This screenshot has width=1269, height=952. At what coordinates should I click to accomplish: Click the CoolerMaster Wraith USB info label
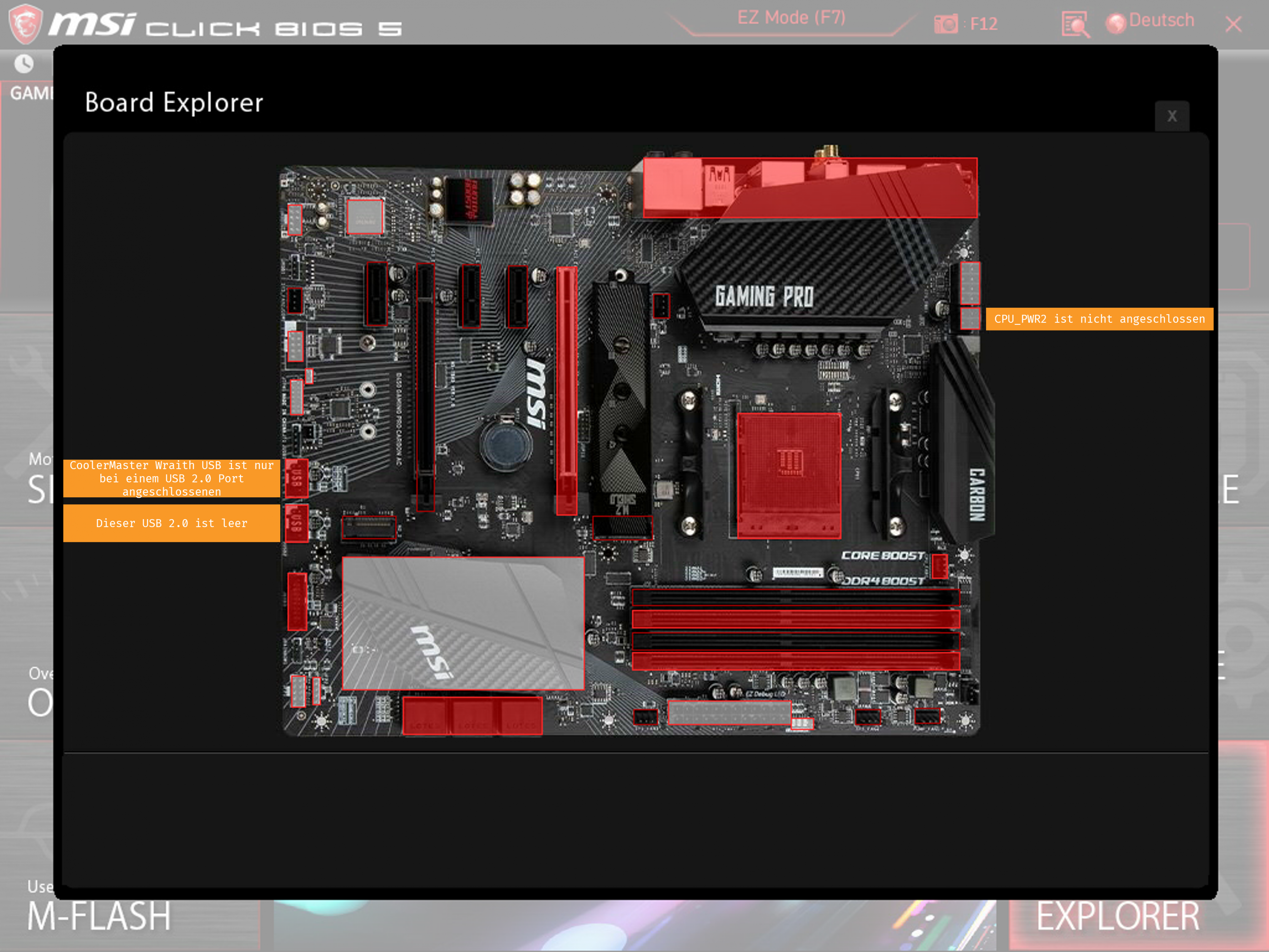(x=172, y=478)
